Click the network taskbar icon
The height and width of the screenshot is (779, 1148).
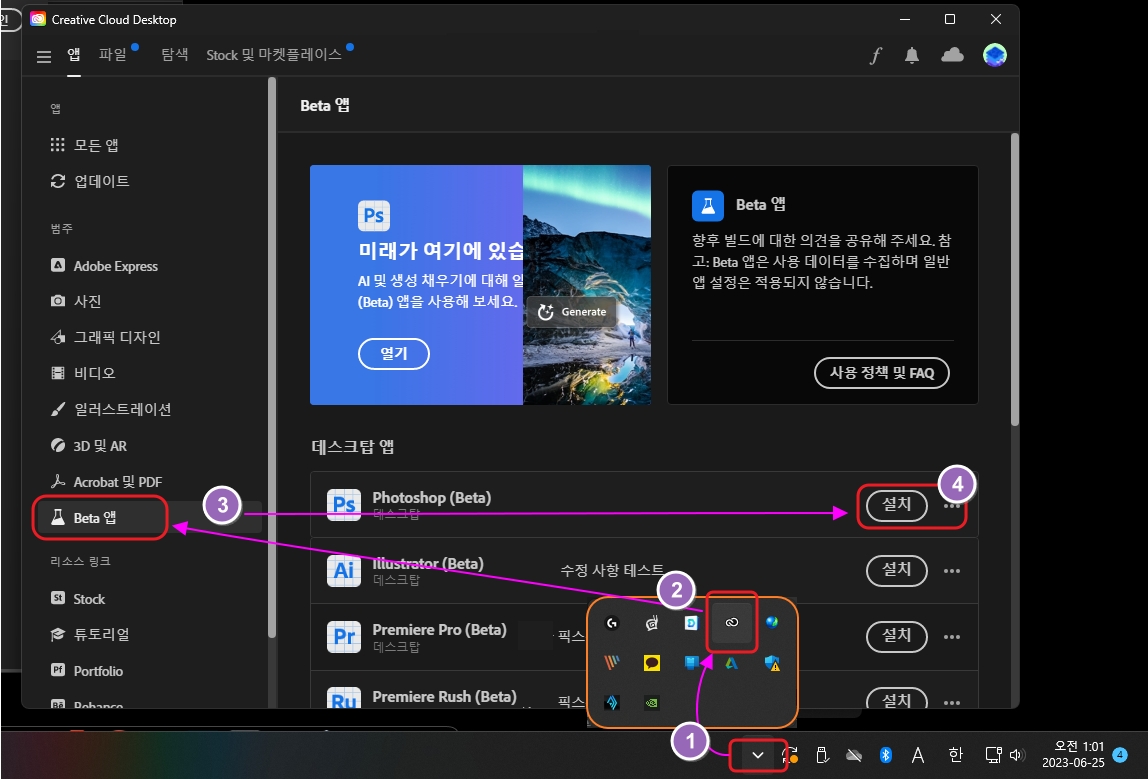pyautogui.click(x=994, y=755)
